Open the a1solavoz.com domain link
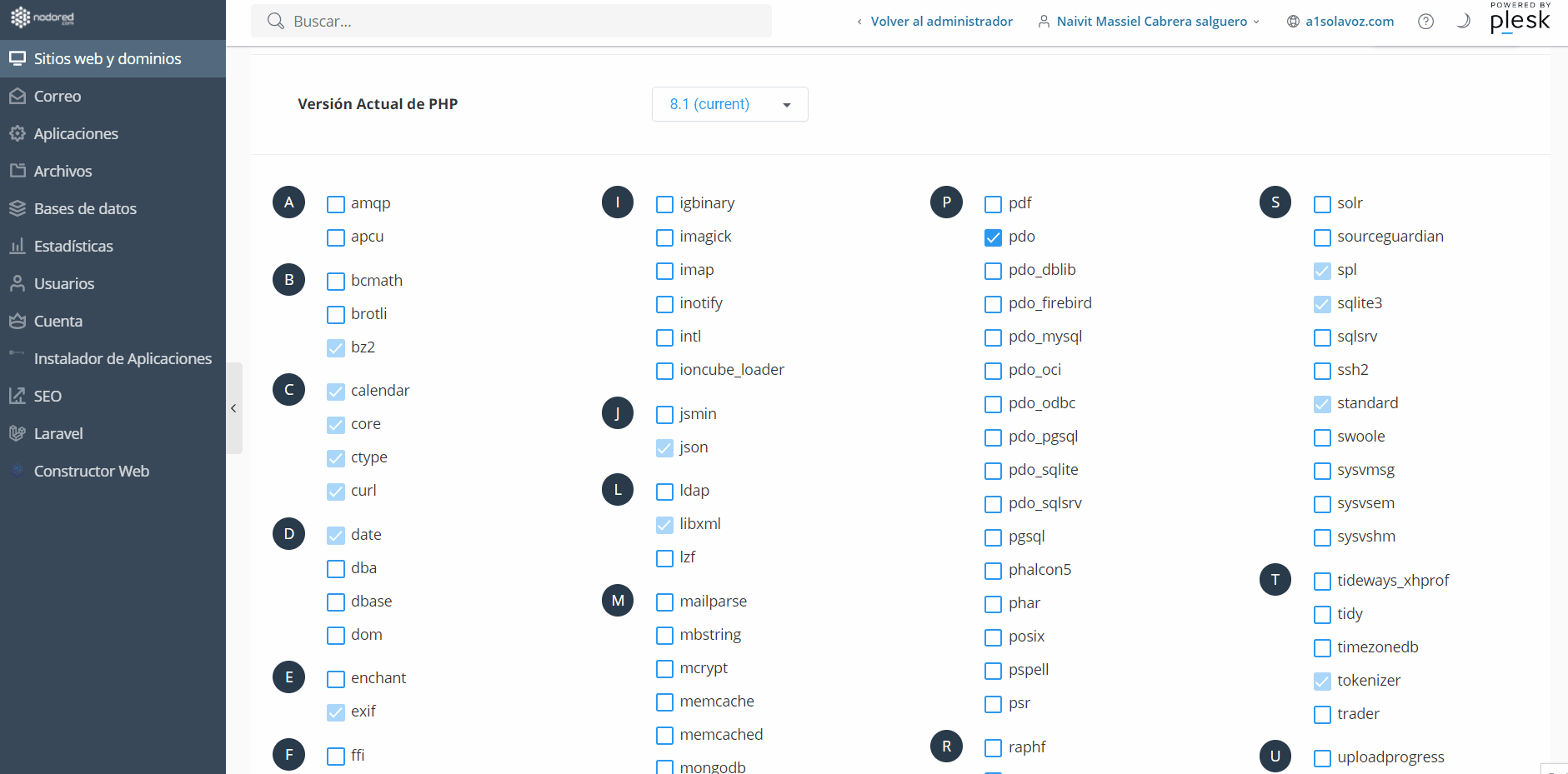This screenshot has height=774, width=1568. click(x=1349, y=22)
